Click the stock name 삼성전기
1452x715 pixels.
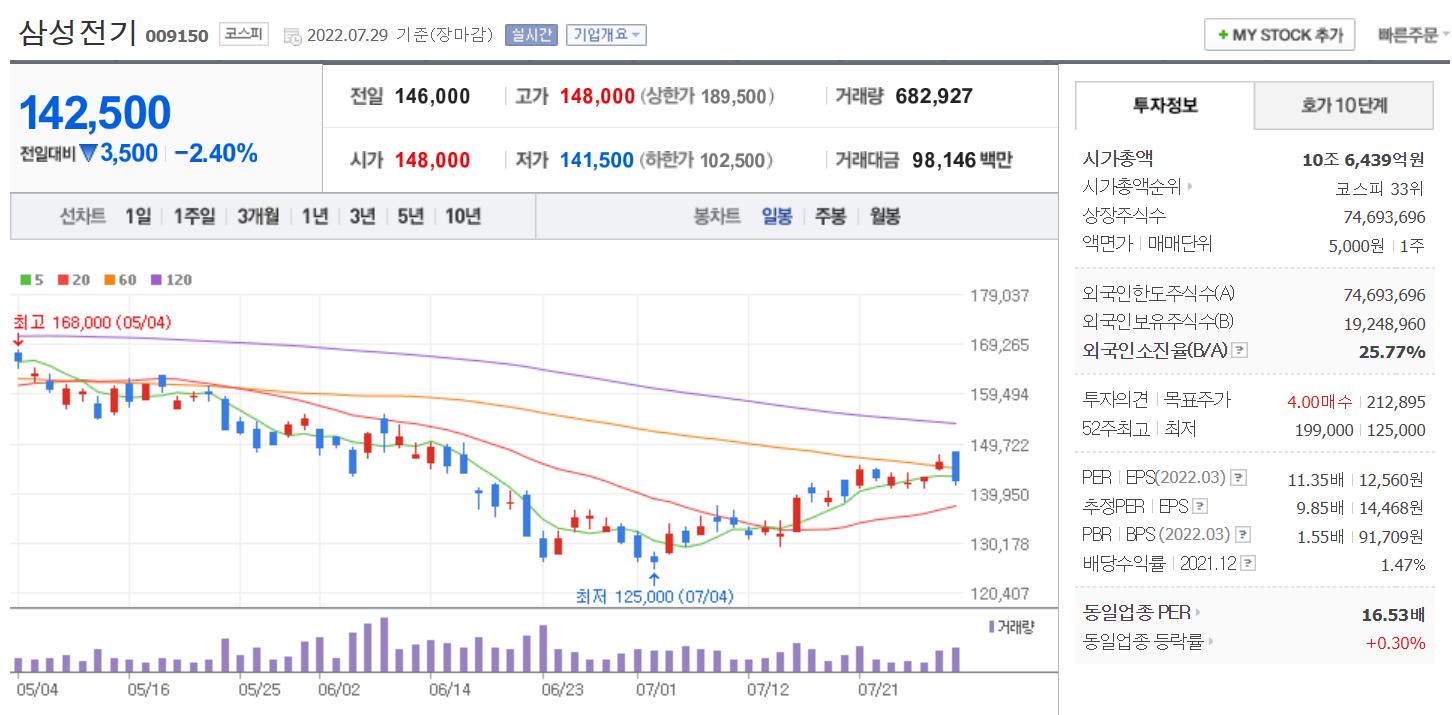pos(77,34)
